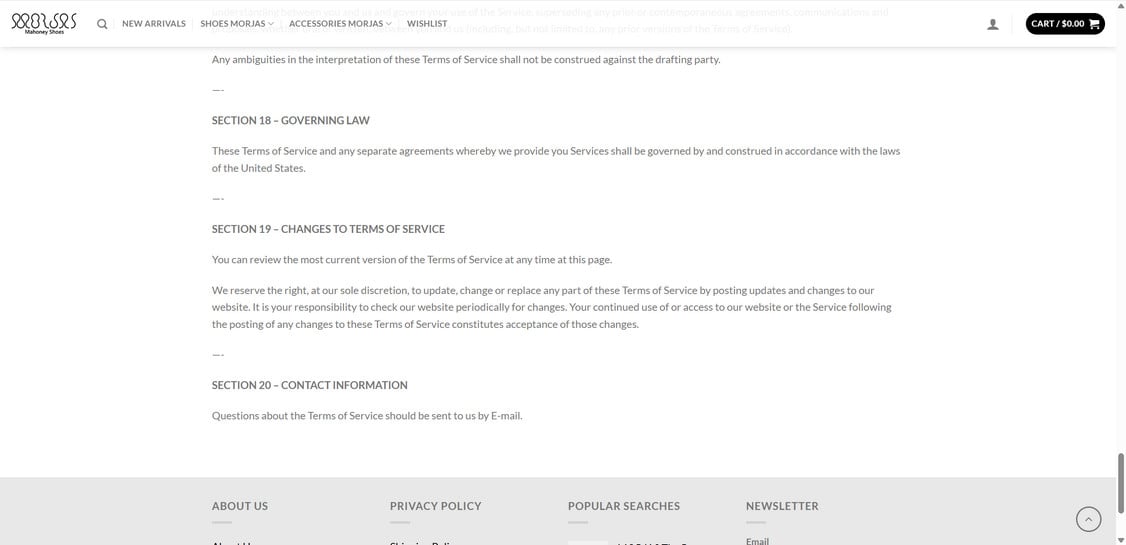Open the Cart / $0.00 button
The width and height of the screenshot is (1126, 545).
1065,24
